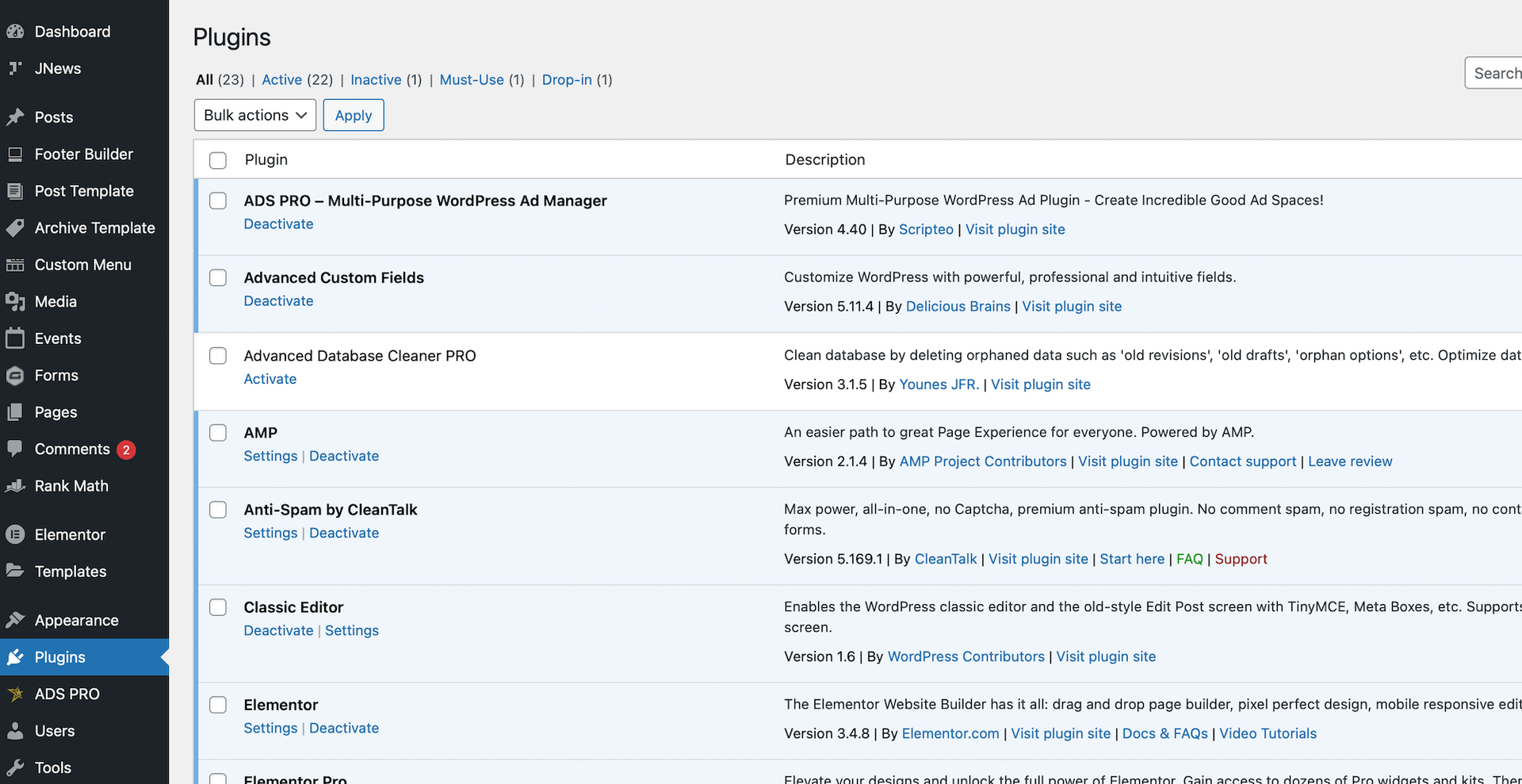Click the ADS PRO star icon
This screenshot has width=1522, height=784.
tap(15, 694)
